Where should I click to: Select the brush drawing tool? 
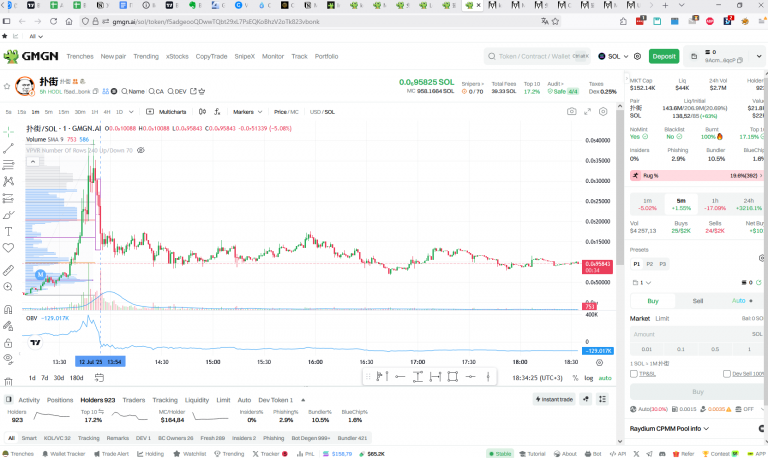8,215
